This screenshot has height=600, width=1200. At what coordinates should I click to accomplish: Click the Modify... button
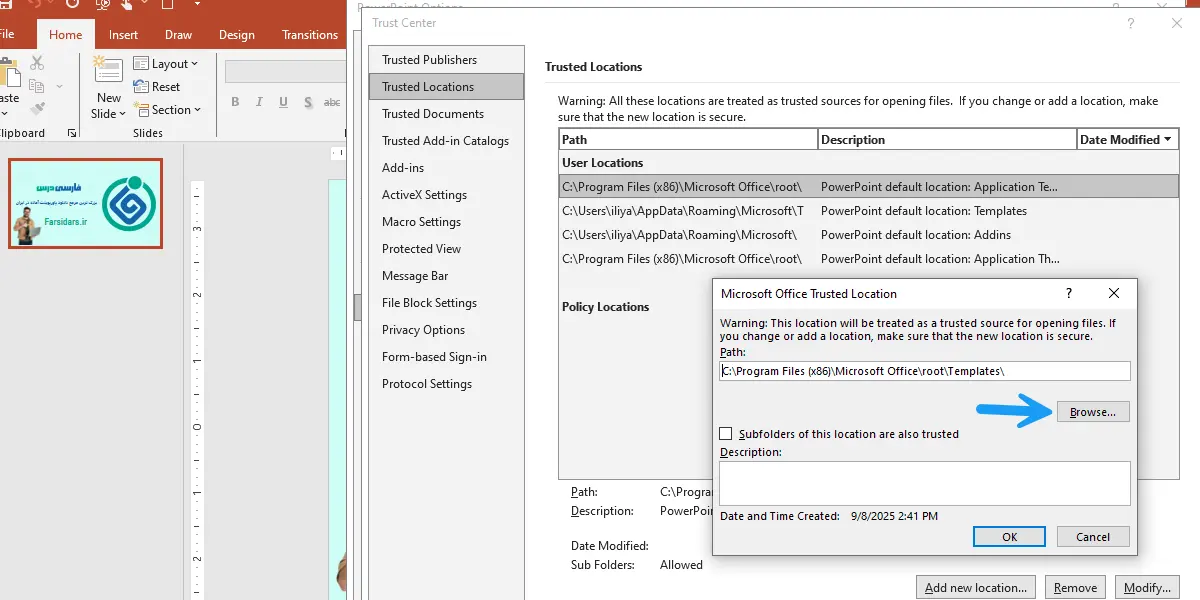coord(1147,587)
